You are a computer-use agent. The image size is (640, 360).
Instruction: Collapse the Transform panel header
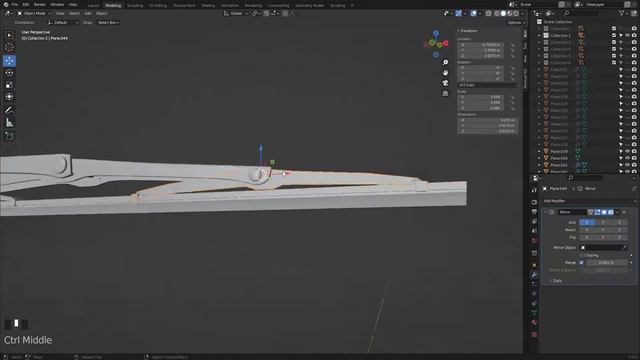(468, 31)
